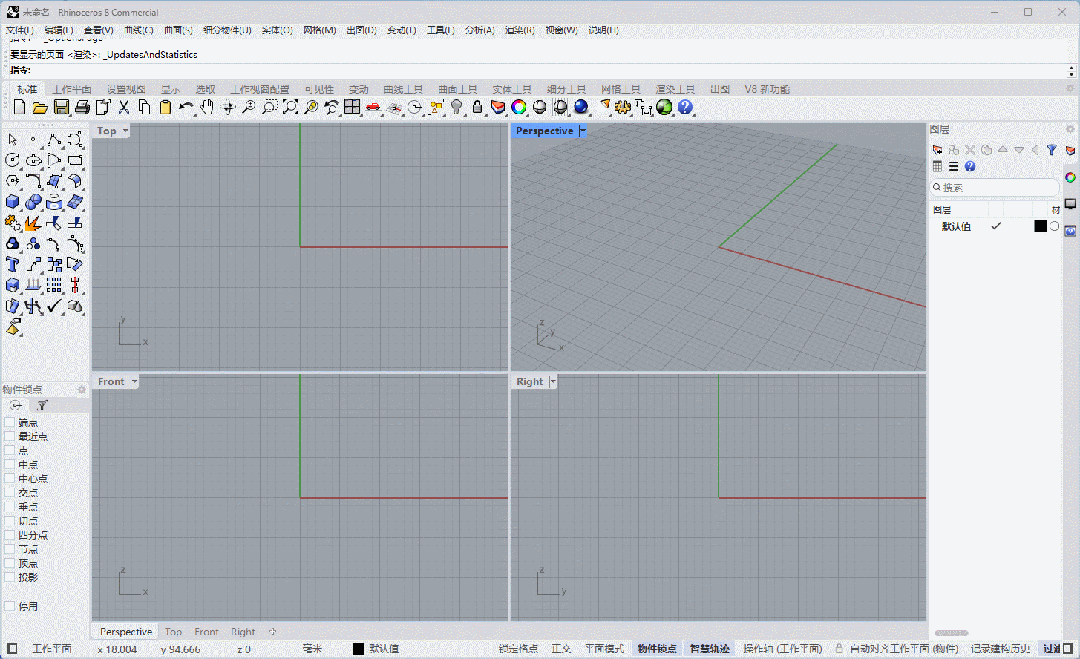
Task: Open the Front viewport title dropdown arrow
Action: (x=134, y=381)
